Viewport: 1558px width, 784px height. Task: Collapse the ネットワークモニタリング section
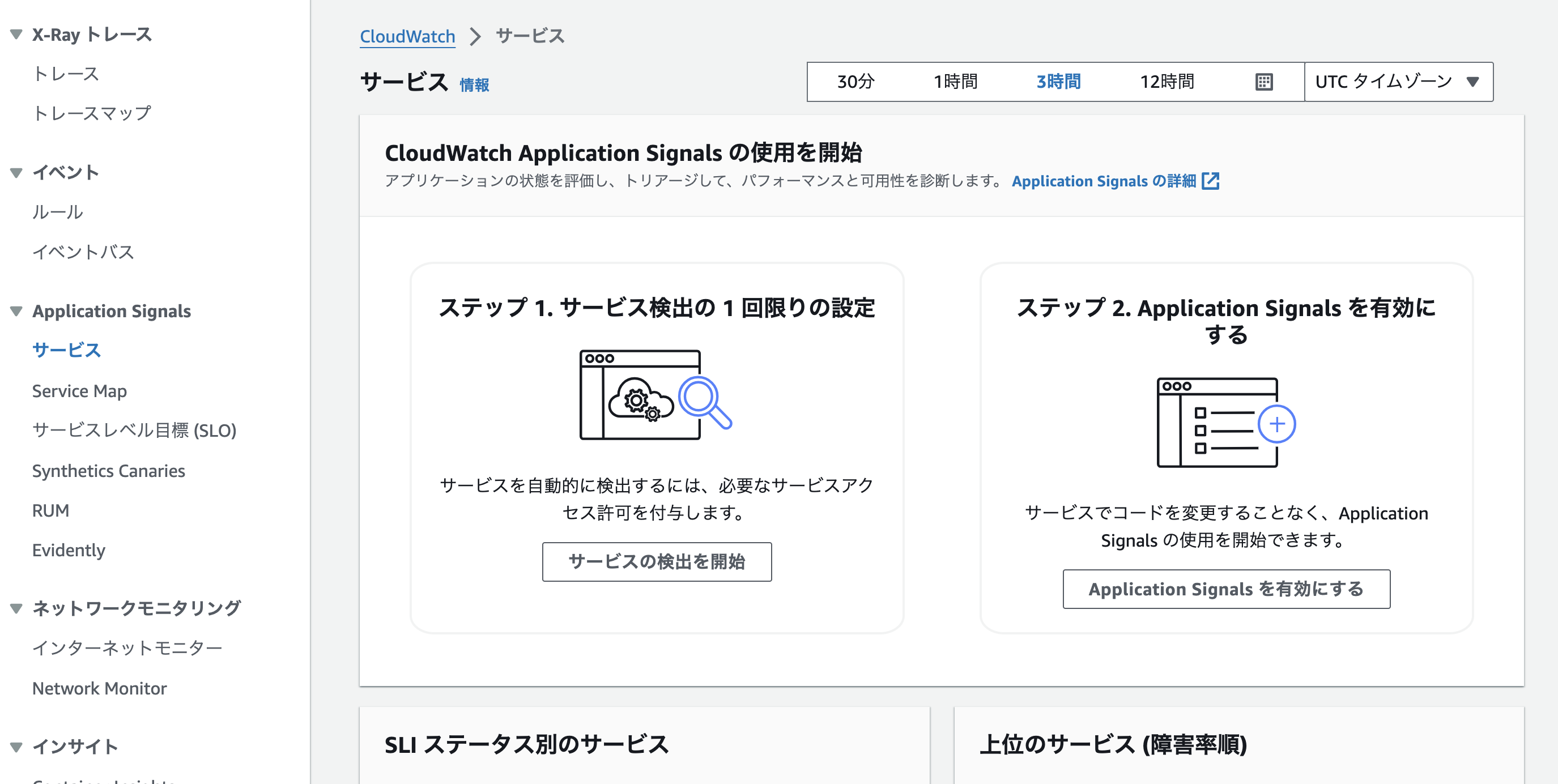(x=17, y=608)
